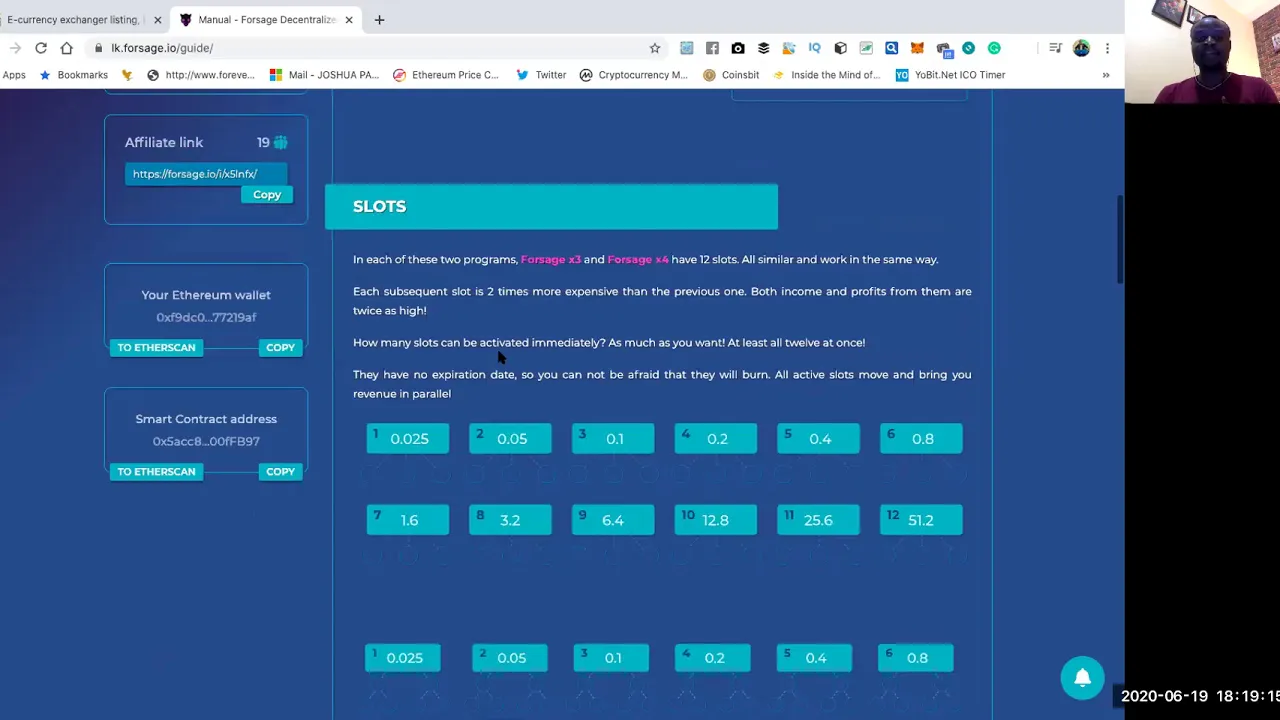
Task: Open the Coinsbit bookmark
Action: tap(731, 75)
